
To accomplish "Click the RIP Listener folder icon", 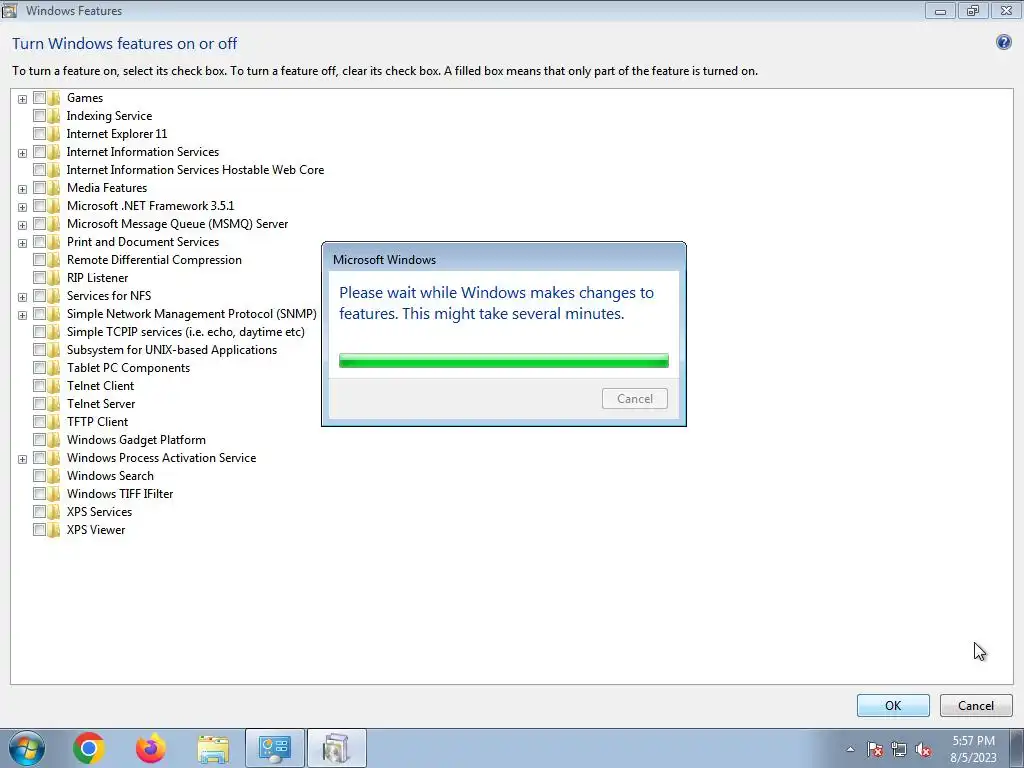I will tap(54, 278).
